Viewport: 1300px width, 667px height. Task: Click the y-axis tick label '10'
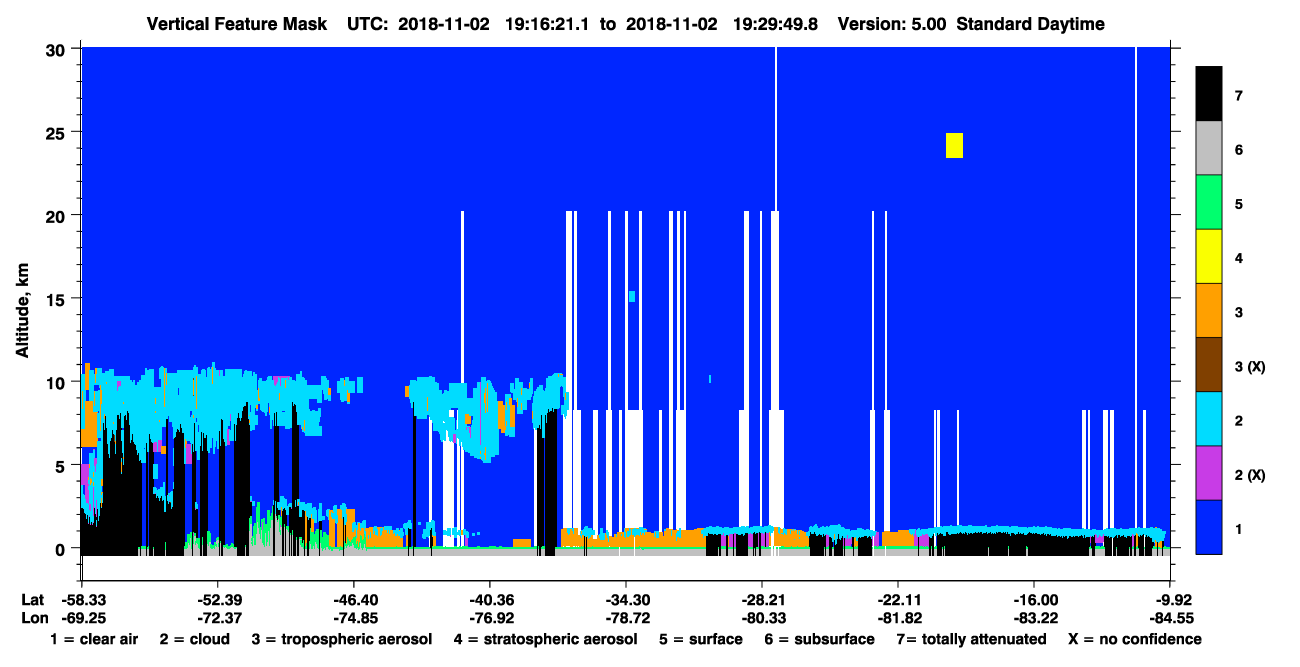[x=58, y=382]
